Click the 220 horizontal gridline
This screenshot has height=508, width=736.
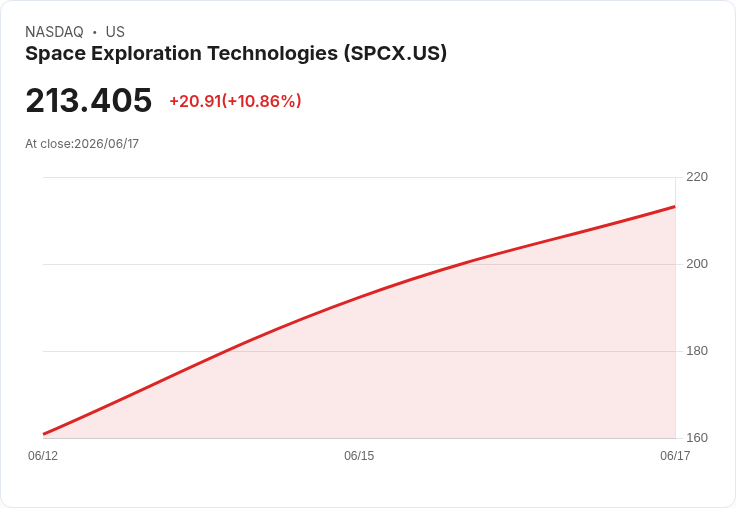[359, 177]
